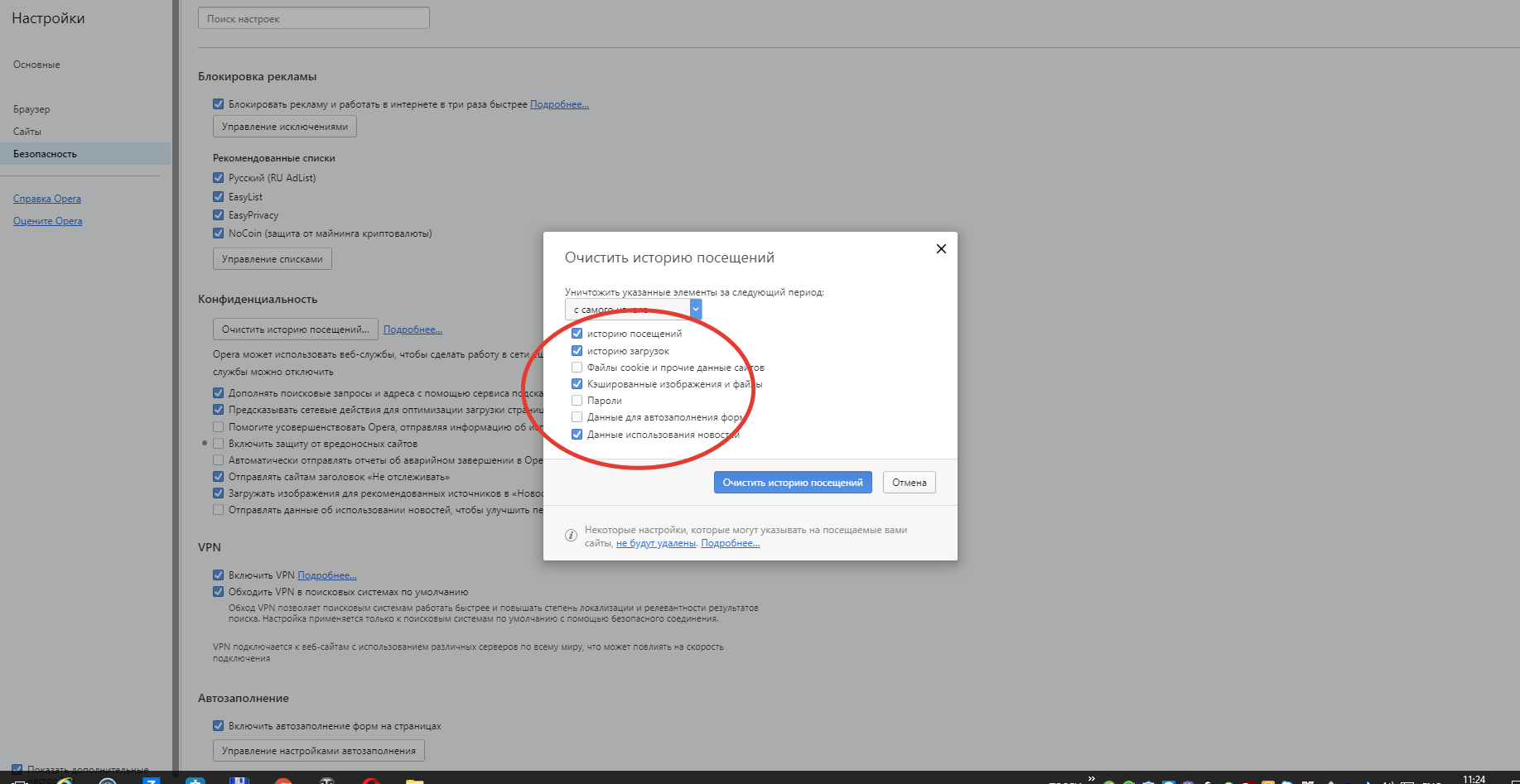Open 'Оцените Opera' link

click(x=48, y=221)
